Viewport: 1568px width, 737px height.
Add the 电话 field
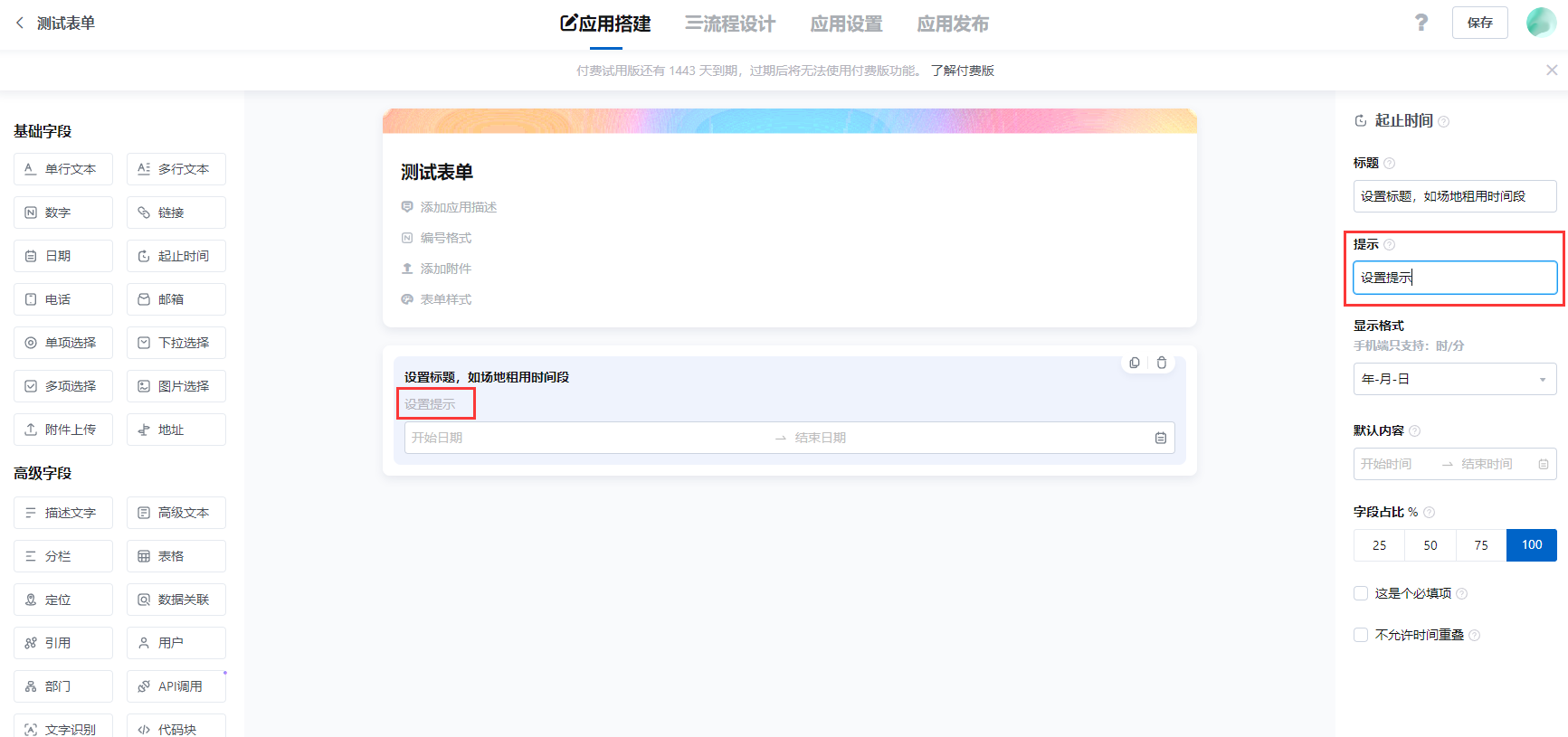pos(63,299)
